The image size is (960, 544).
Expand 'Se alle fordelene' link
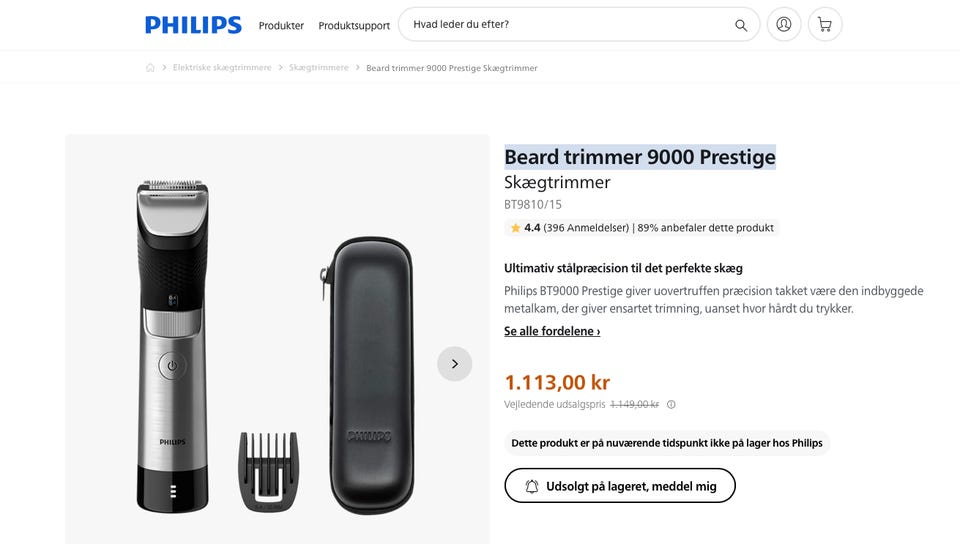tap(552, 331)
